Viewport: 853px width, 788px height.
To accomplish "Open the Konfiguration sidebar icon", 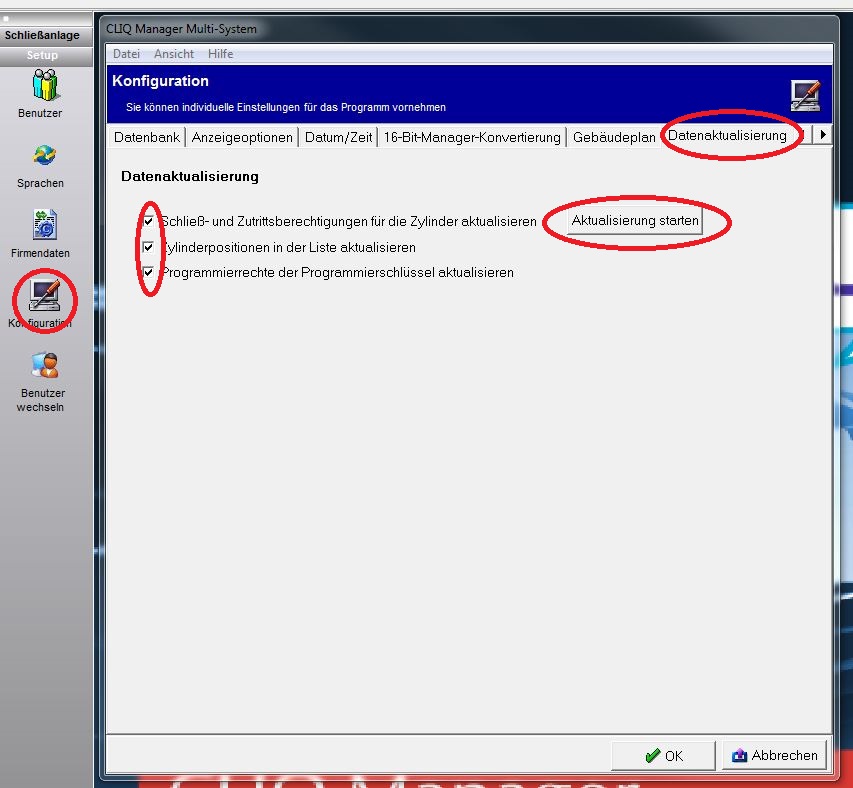I will click(x=45, y=296).
